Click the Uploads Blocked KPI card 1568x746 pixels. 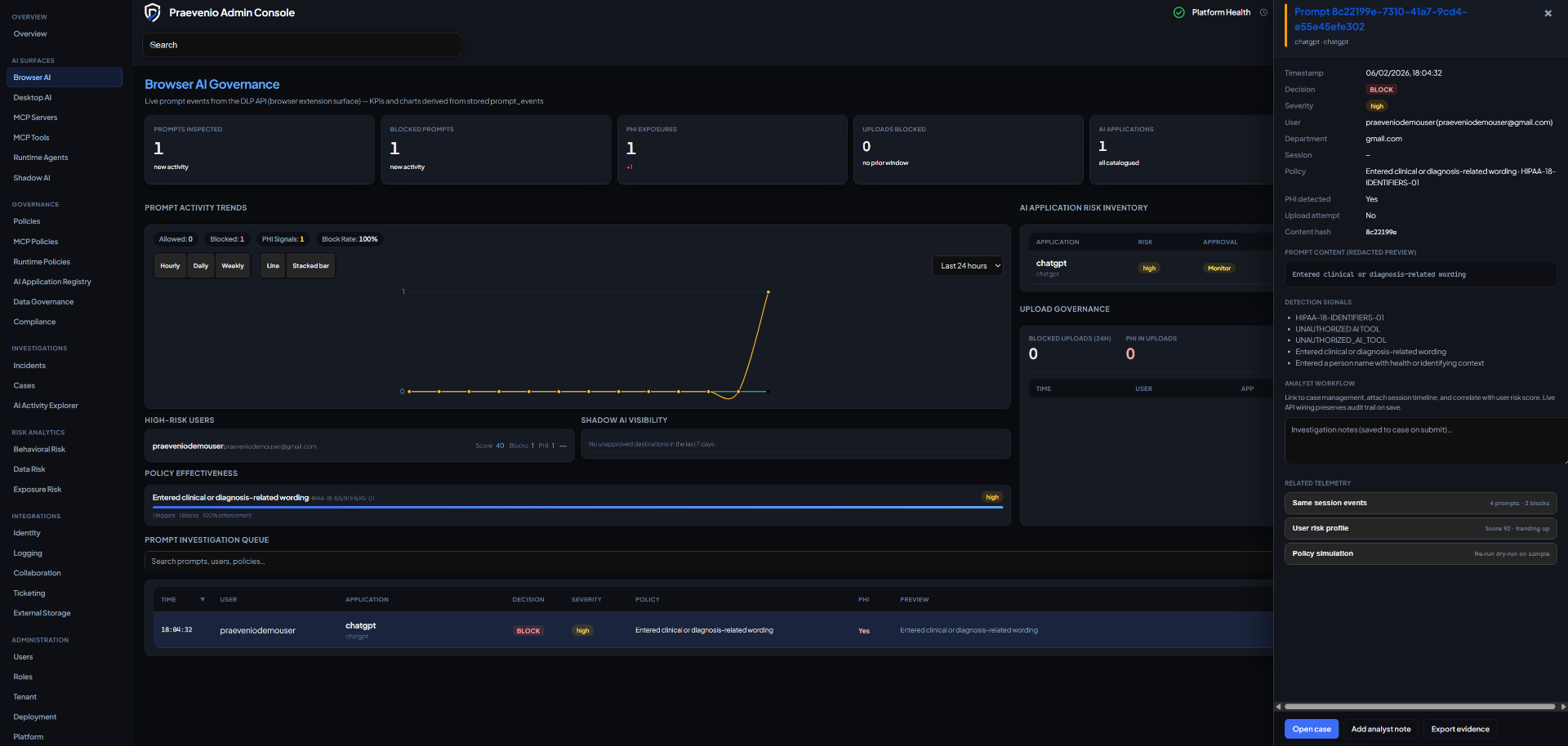(969, 149)
